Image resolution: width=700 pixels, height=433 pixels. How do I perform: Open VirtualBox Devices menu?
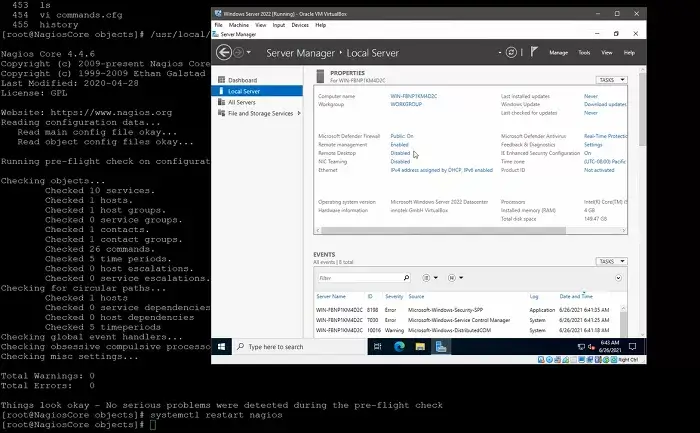(300, 25)
